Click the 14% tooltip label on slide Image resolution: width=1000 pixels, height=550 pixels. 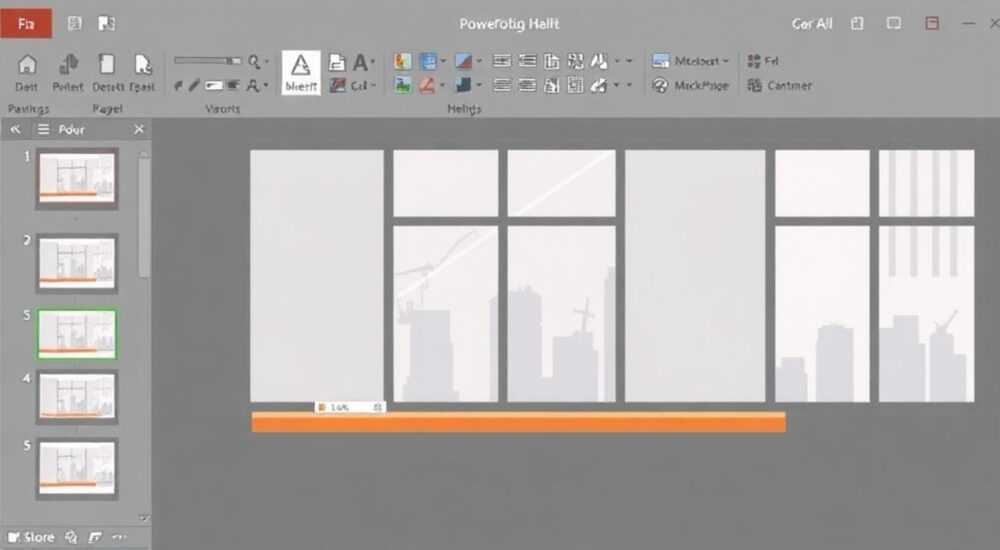tap(350, 407)
